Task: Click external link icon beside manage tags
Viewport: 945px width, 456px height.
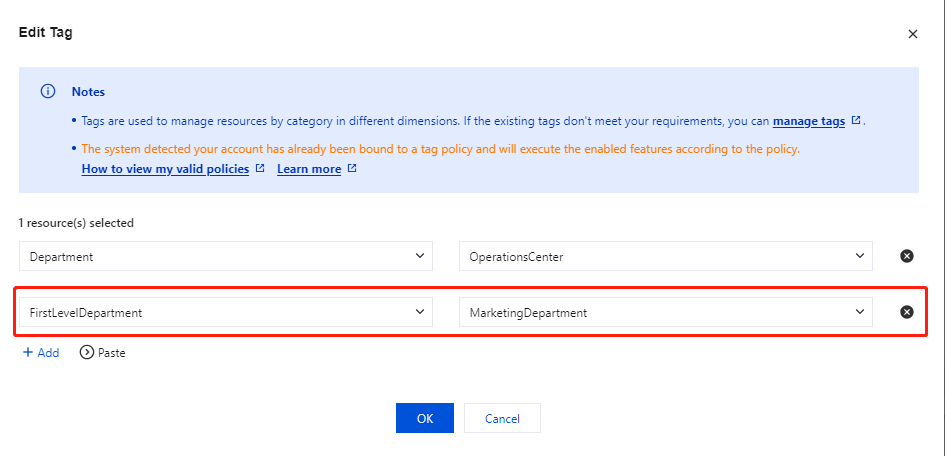Action: (x=856, y=121)
